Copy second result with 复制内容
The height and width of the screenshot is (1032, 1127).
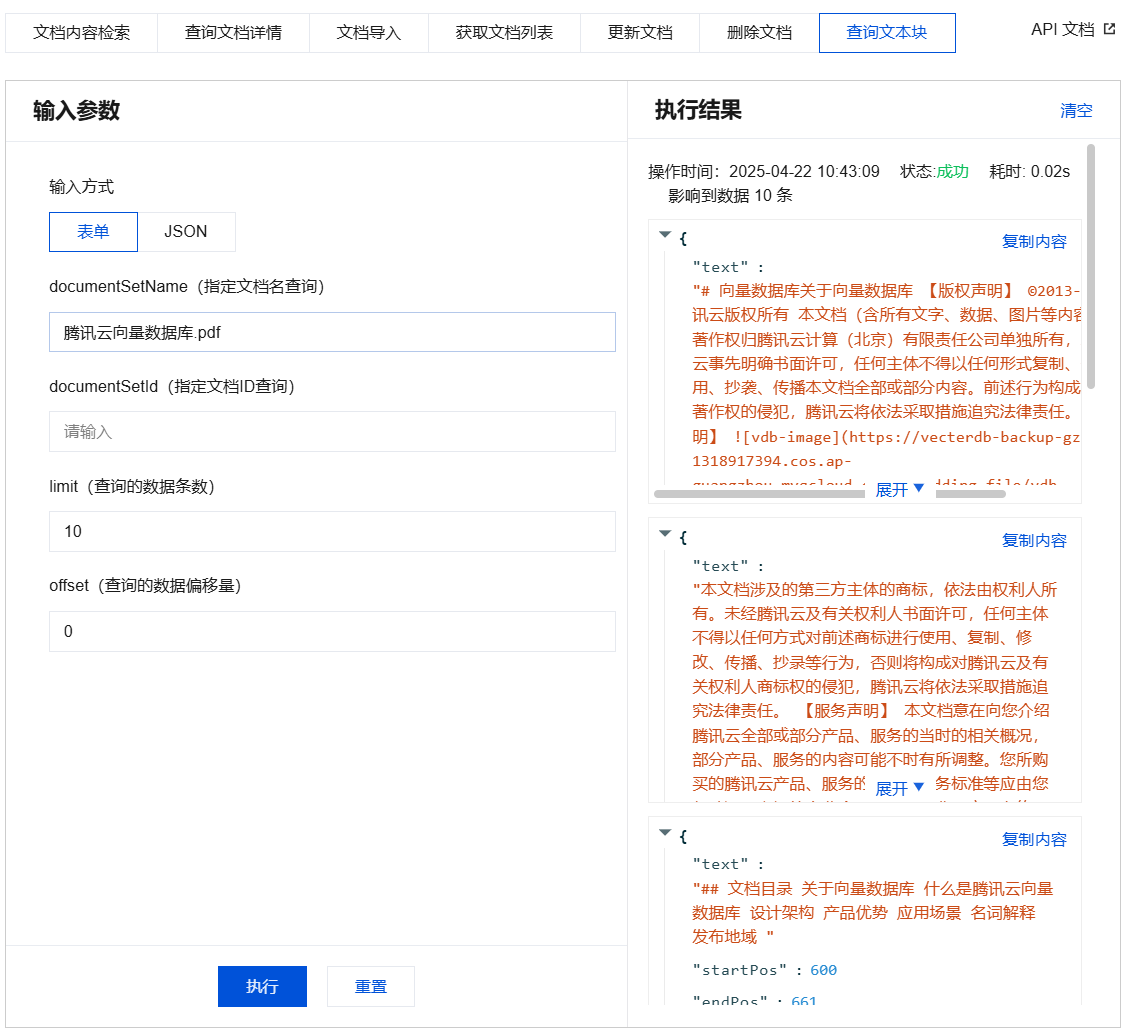click(1034, 540)
